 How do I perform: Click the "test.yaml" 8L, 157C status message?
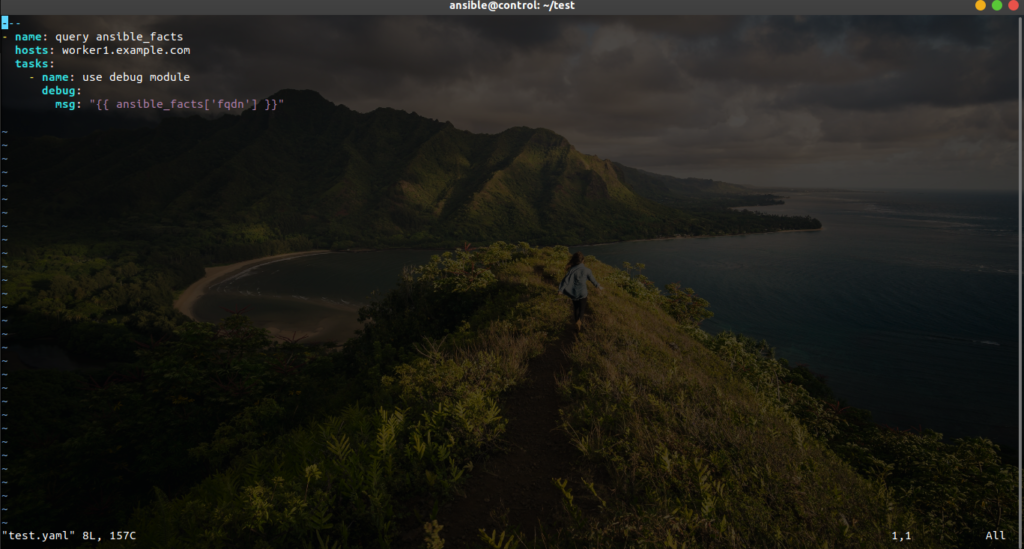click(x=69, y=536)
